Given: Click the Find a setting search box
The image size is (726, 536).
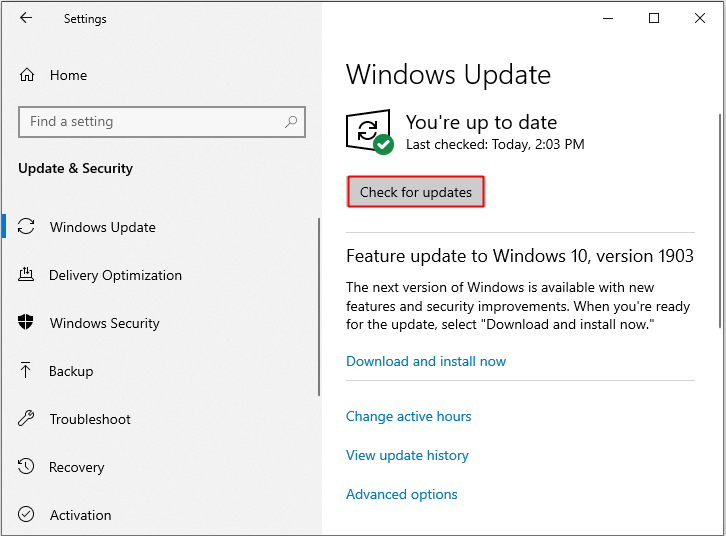Looking at the screenshot, I should tap(150, 122).
